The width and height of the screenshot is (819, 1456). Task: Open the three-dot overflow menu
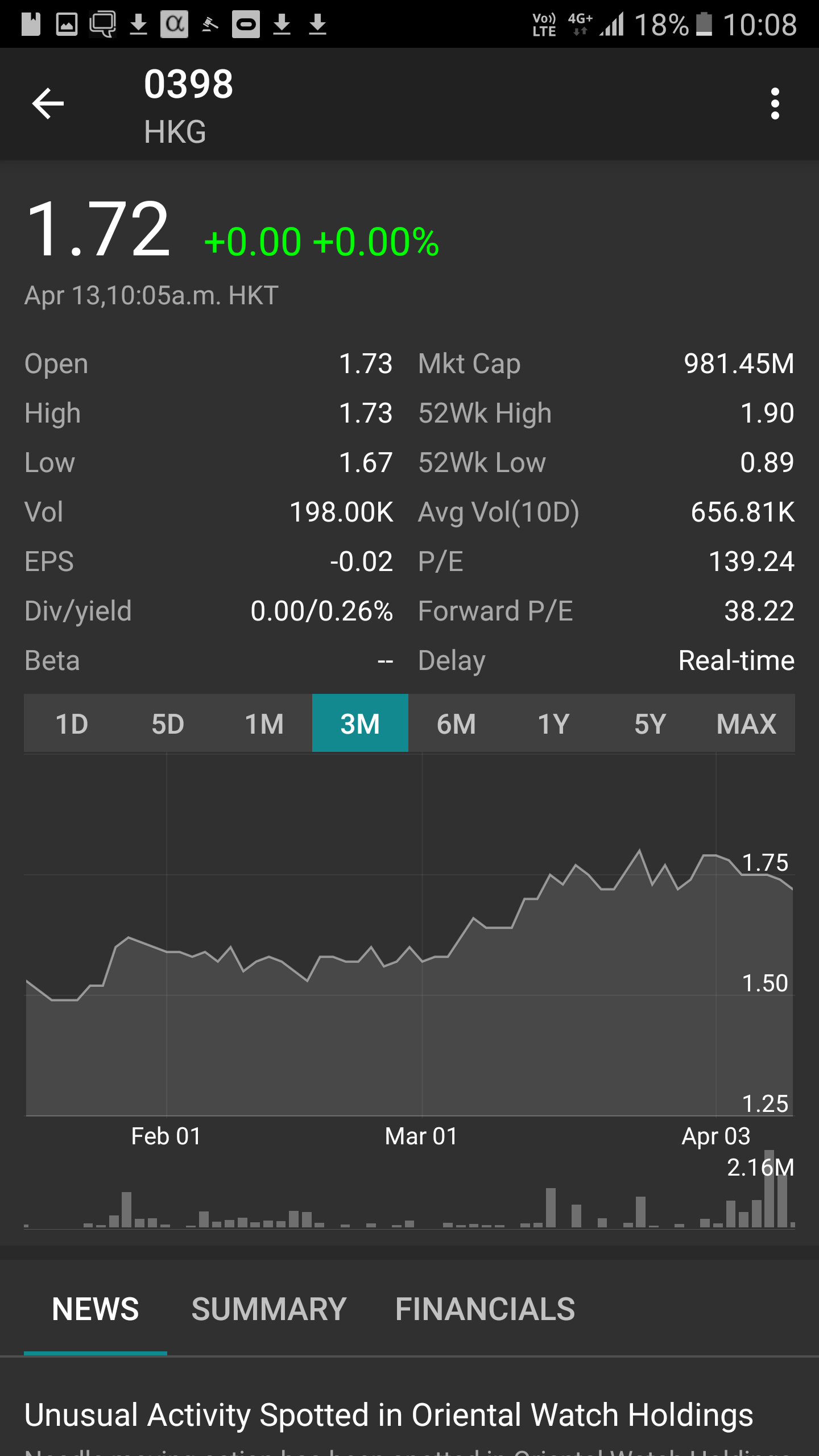775,104
